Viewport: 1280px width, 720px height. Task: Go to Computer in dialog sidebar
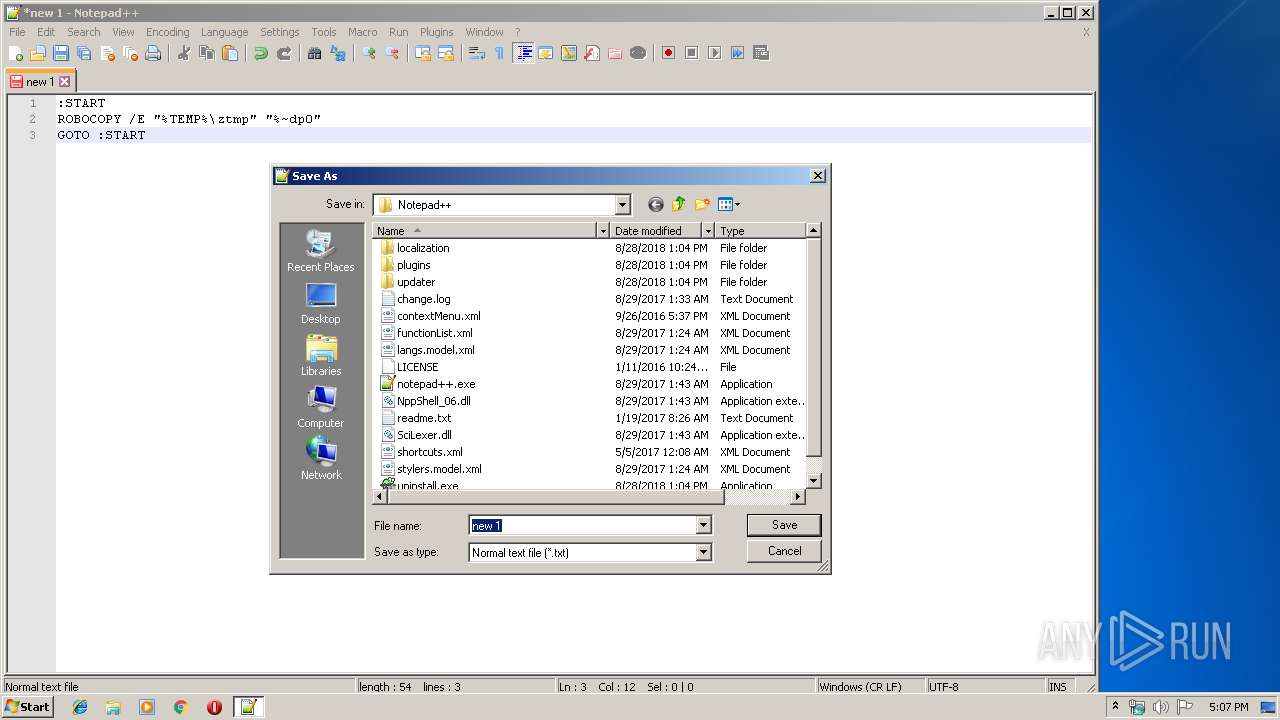tap(321, 407)
